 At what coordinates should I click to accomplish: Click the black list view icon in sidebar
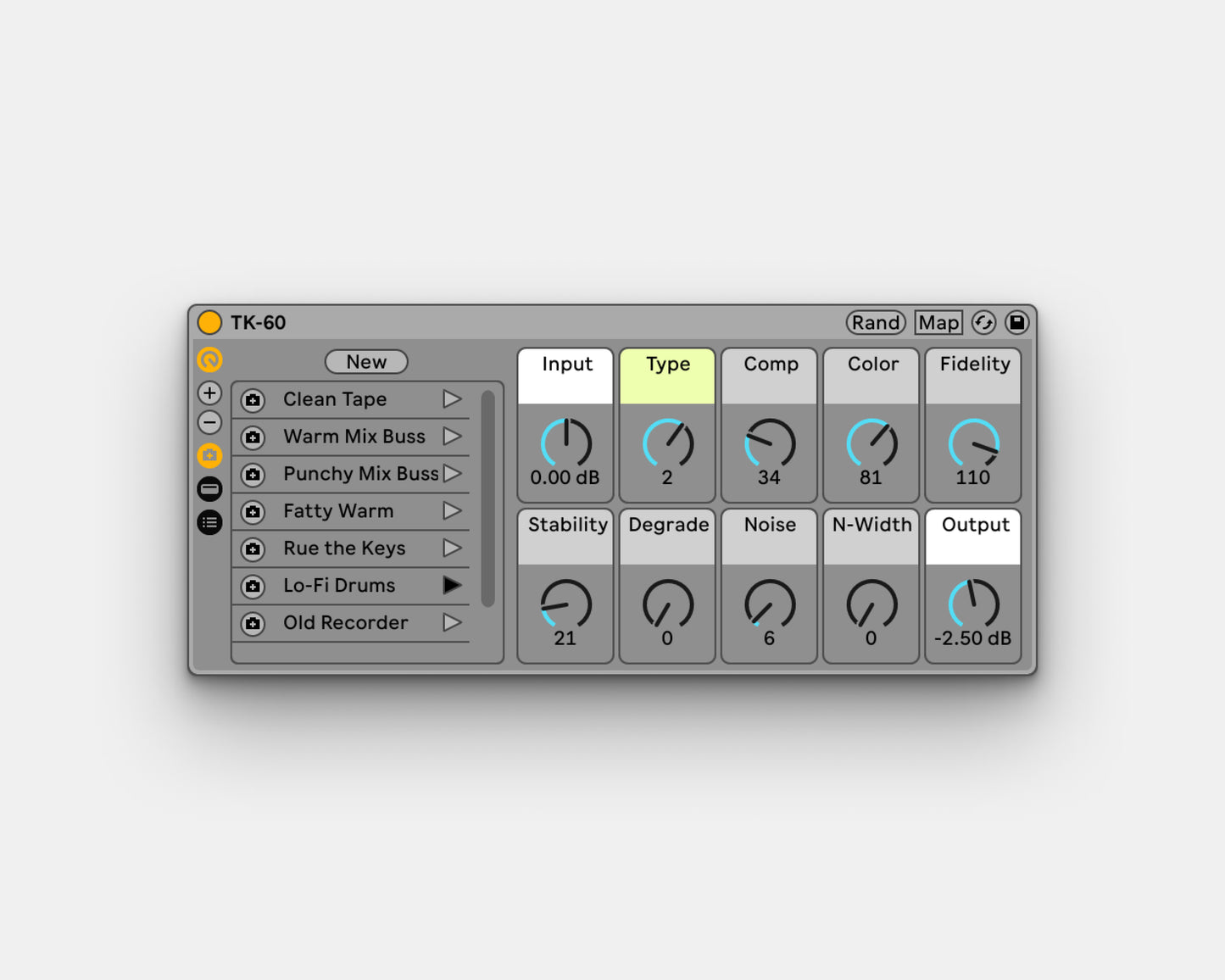pyautogui.click(x=209, y=522)
